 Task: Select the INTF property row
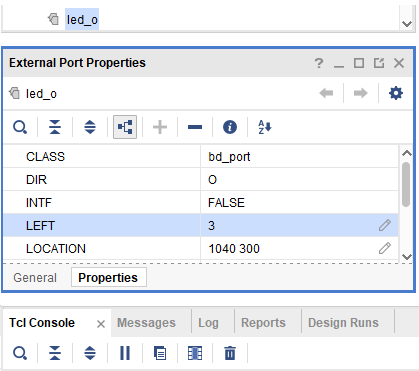[201, 202]
